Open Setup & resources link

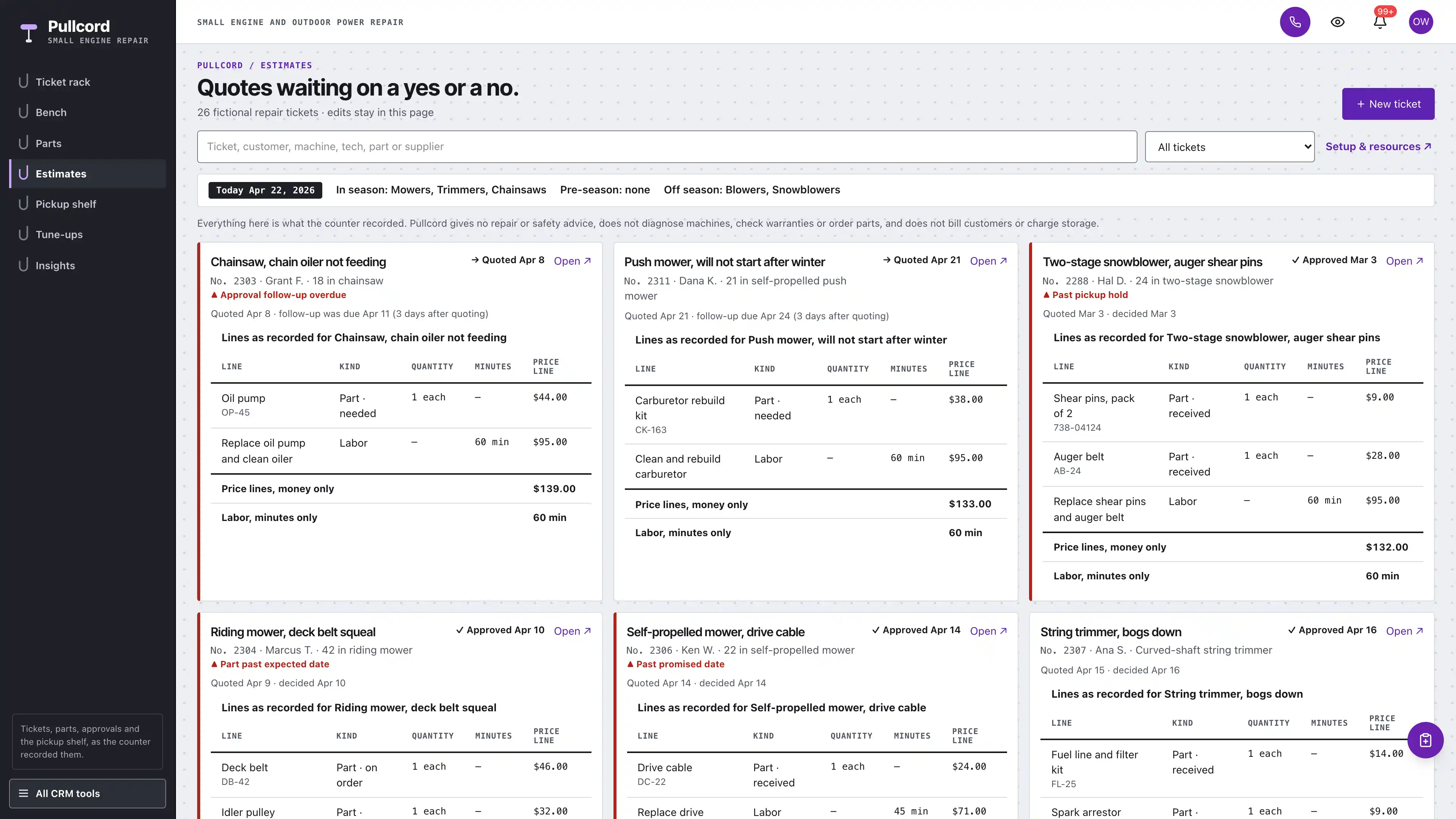pos(1378,146)
